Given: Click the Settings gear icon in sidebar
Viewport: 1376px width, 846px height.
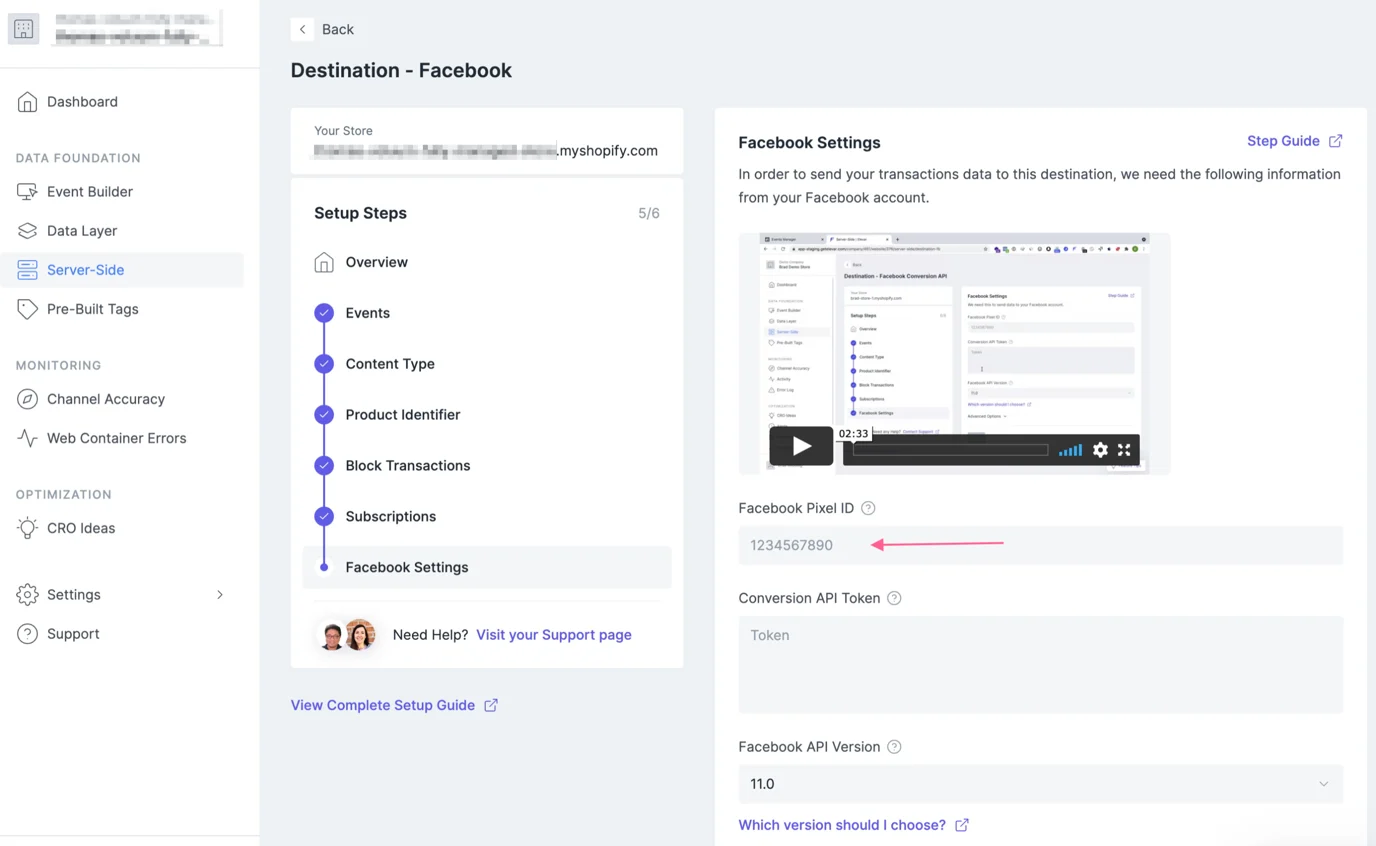Looking at the screenshot, I should [27, 594].
